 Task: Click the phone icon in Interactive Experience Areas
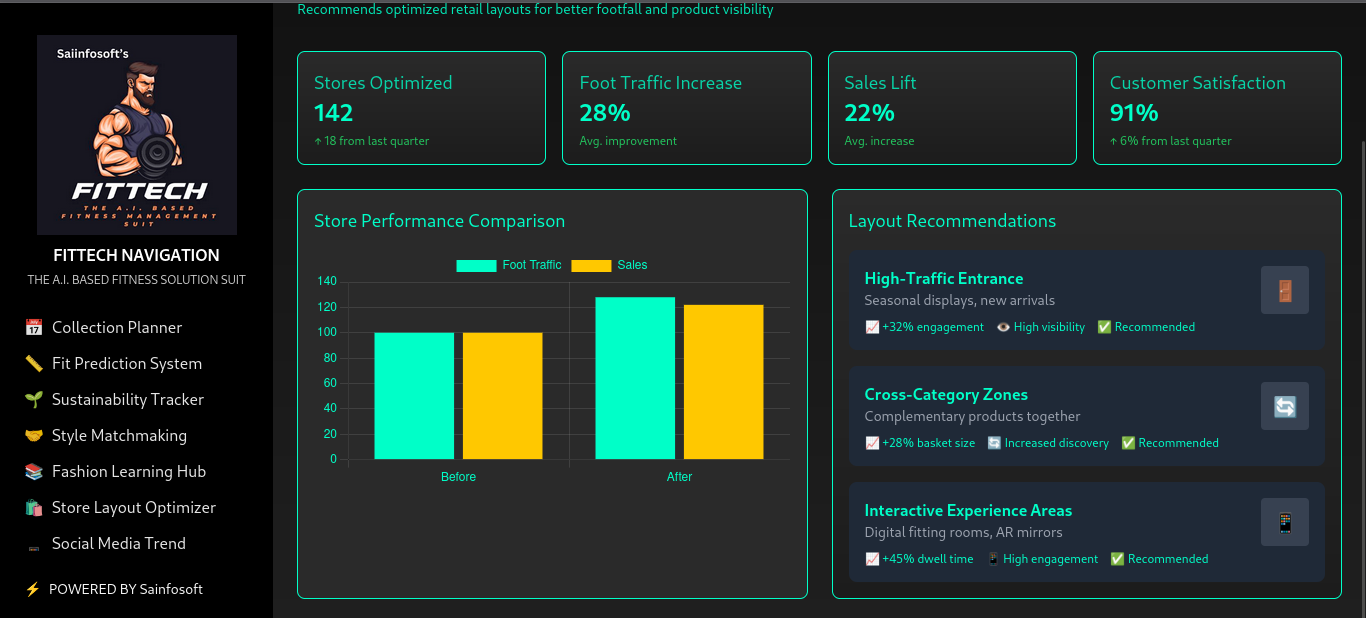click(1284, 522)
